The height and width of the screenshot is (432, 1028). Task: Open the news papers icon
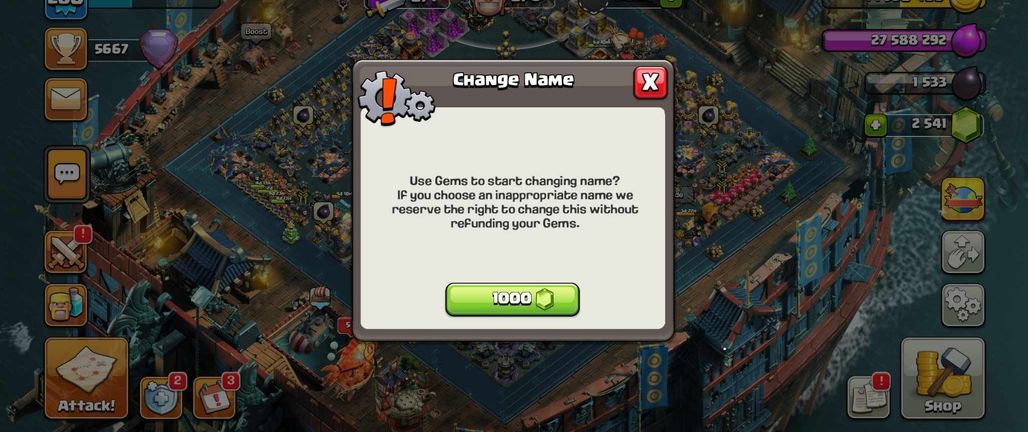coord(869,397)
